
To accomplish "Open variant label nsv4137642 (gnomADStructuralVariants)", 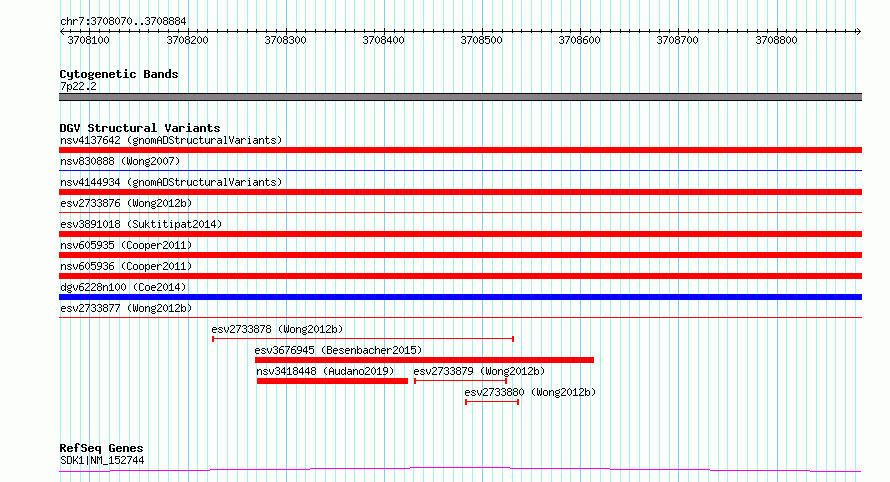I will pyautogui.click(x=171, y=140).
